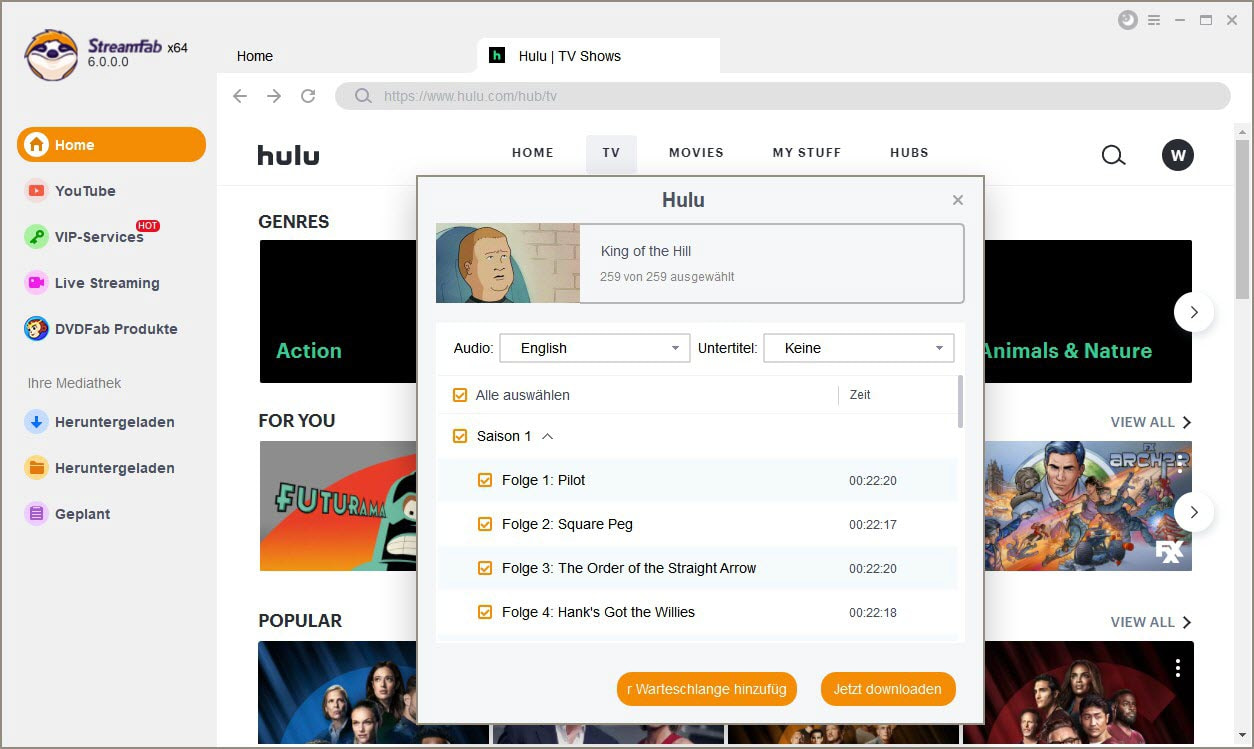Uncheck Folge 2: Square Peg

pos(485,524)
